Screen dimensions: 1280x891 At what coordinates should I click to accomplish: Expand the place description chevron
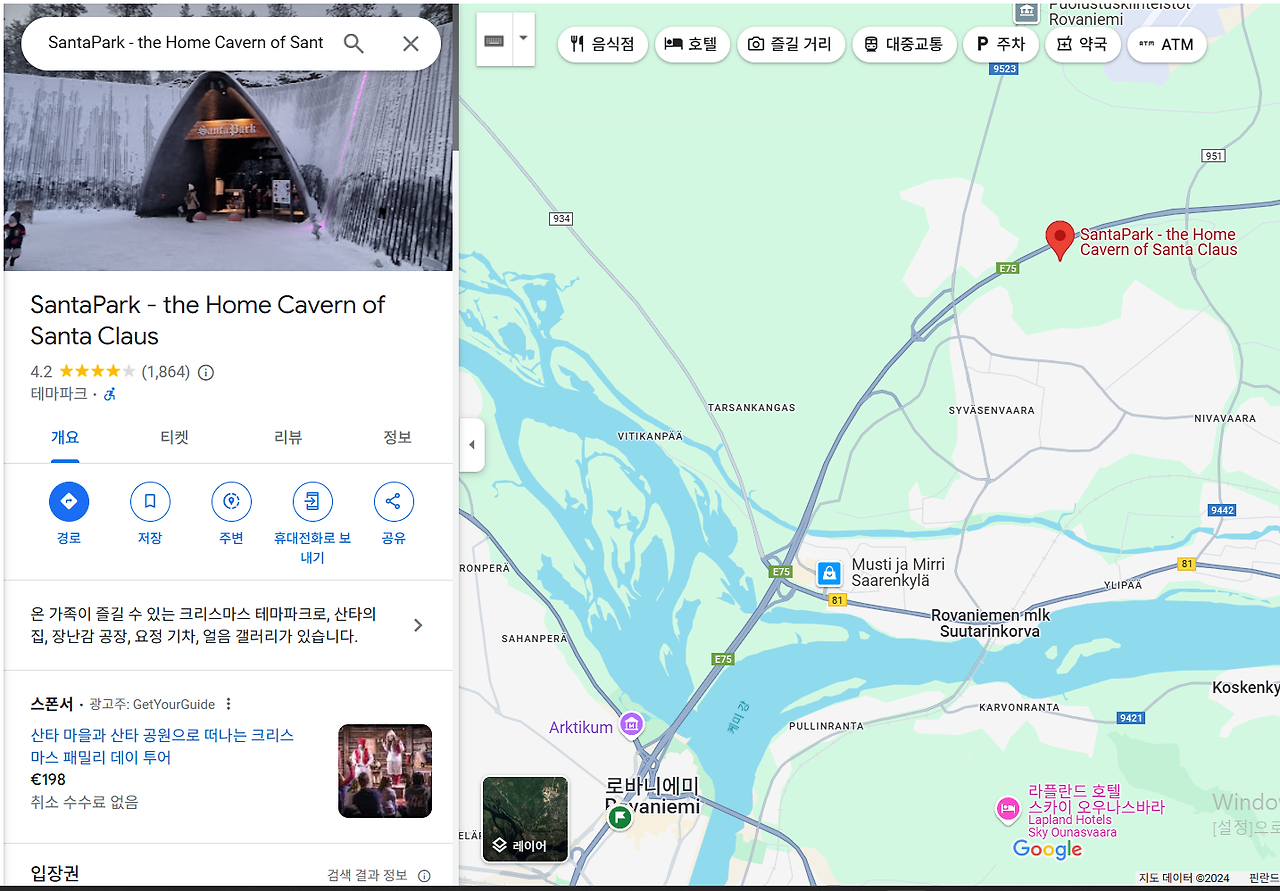click(x=418, y=625)
